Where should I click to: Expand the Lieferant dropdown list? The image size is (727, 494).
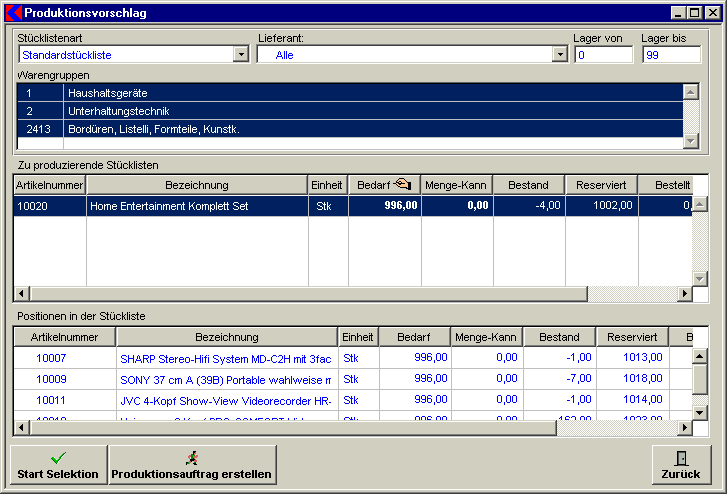[560, 55]
